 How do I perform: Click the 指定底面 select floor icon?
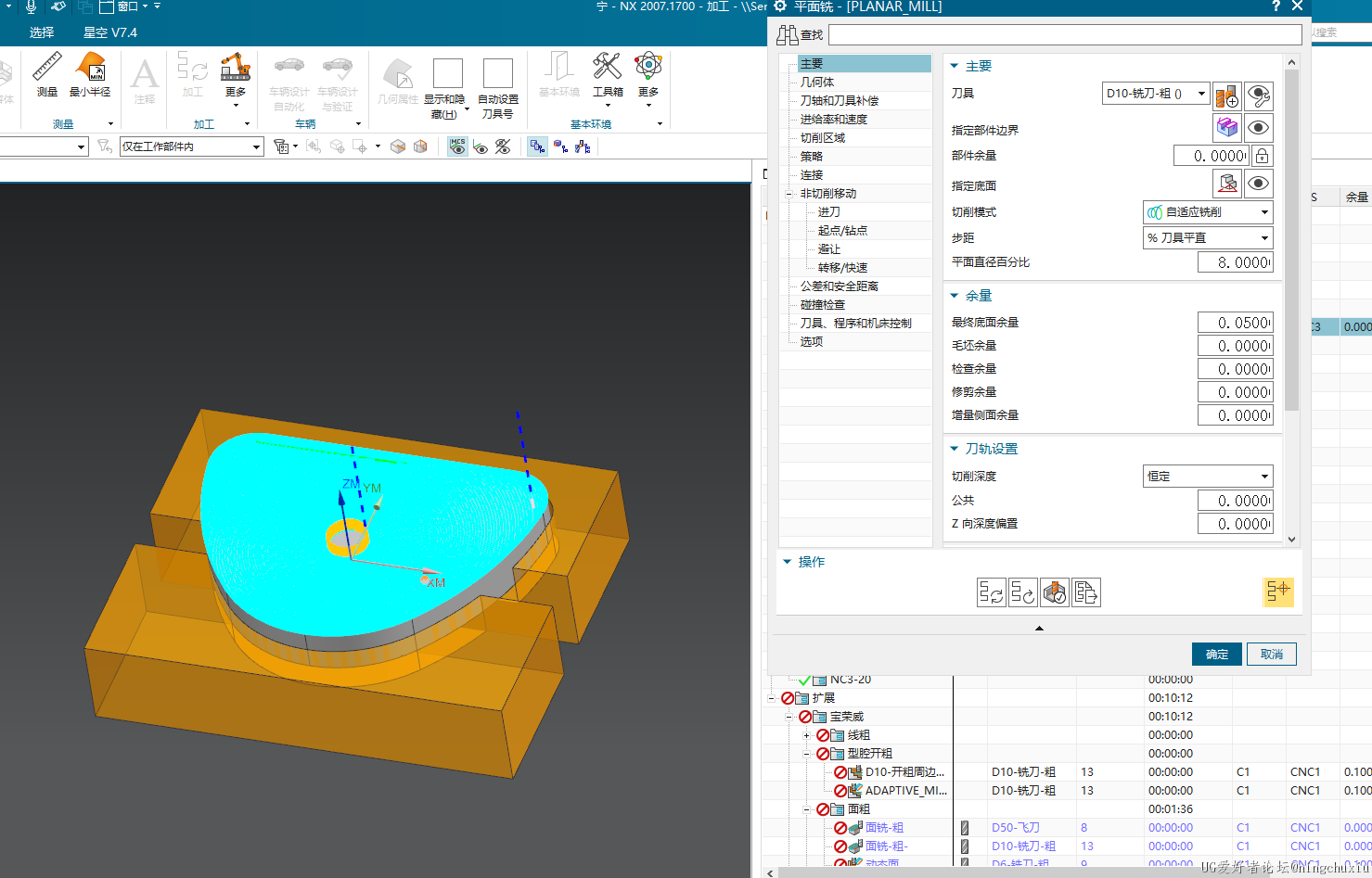point(1227,184)
